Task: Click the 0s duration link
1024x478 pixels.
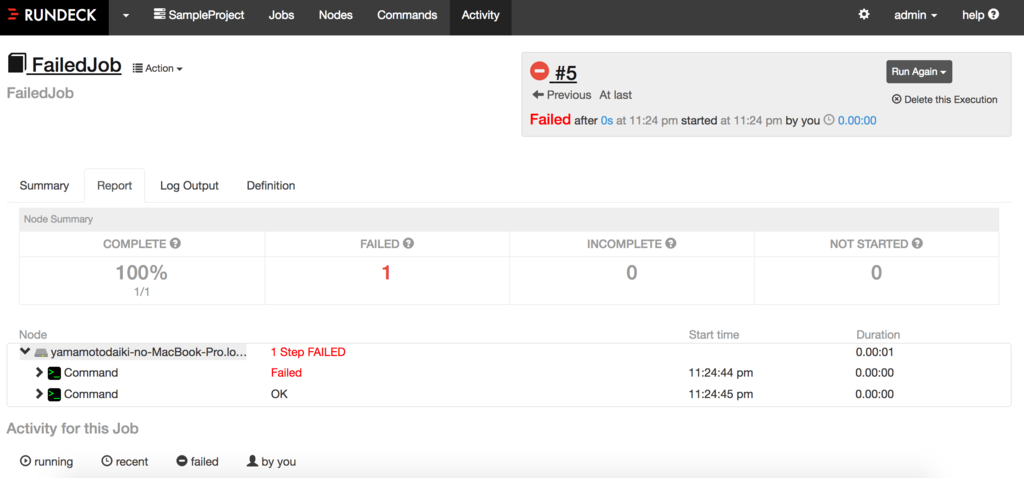Action: [607, 120]
